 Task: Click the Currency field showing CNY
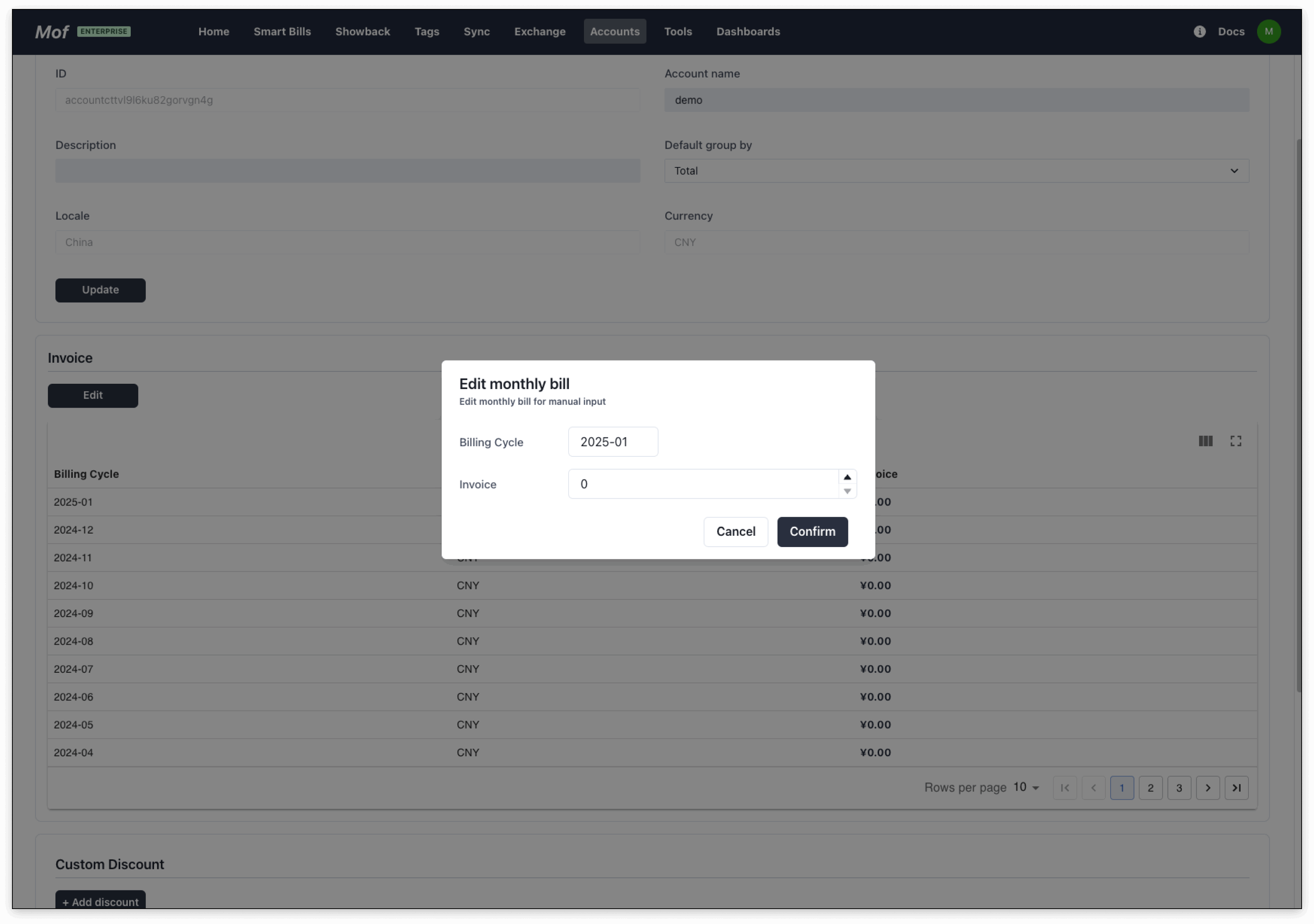(956, 243)
